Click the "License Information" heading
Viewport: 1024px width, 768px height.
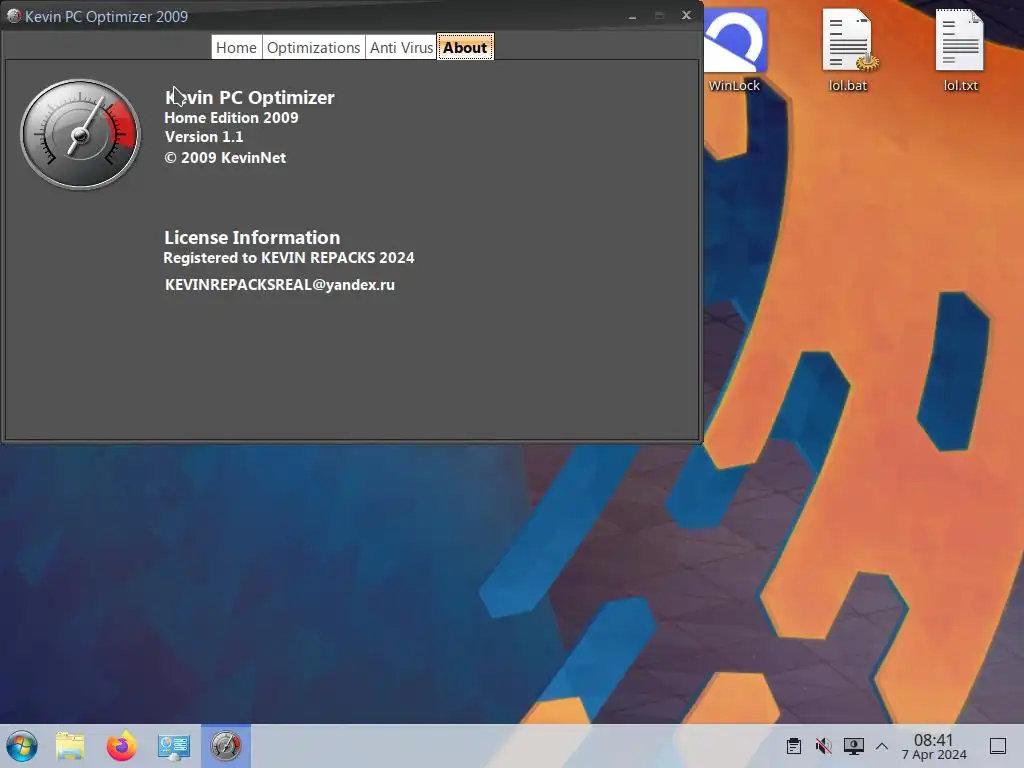click(x=252, y=237)
